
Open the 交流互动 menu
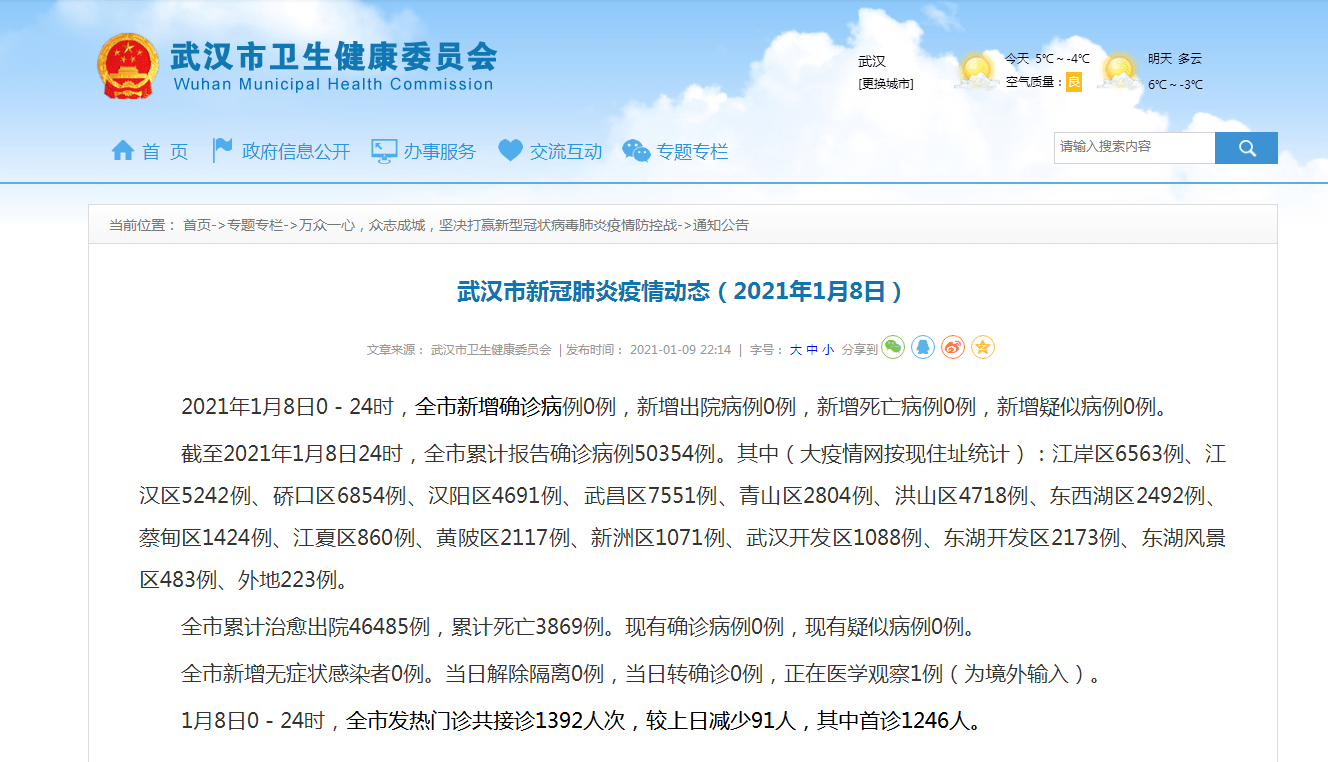point(566,152)
